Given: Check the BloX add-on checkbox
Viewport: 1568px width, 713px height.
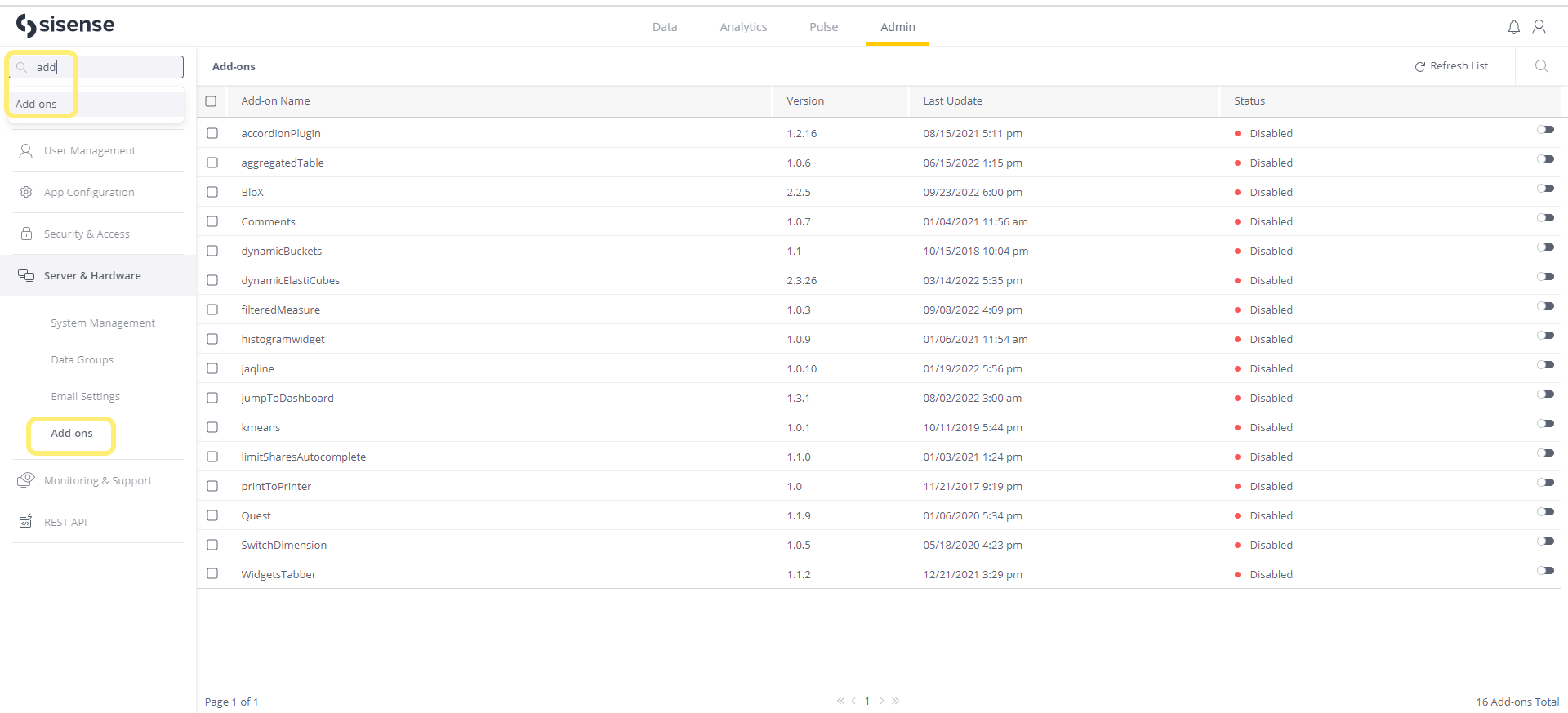Looking at the screenshot, I should pos(212,192).
